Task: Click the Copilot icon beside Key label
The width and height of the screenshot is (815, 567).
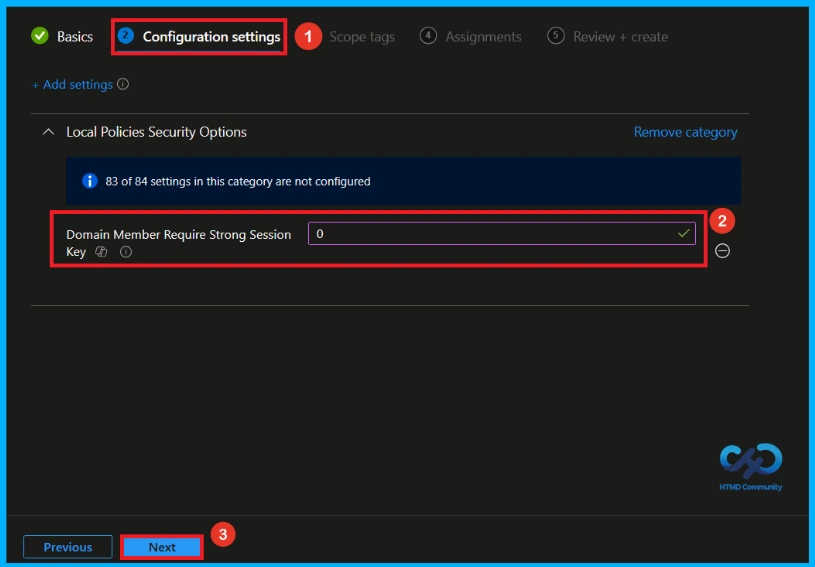Action: point(101,252)
